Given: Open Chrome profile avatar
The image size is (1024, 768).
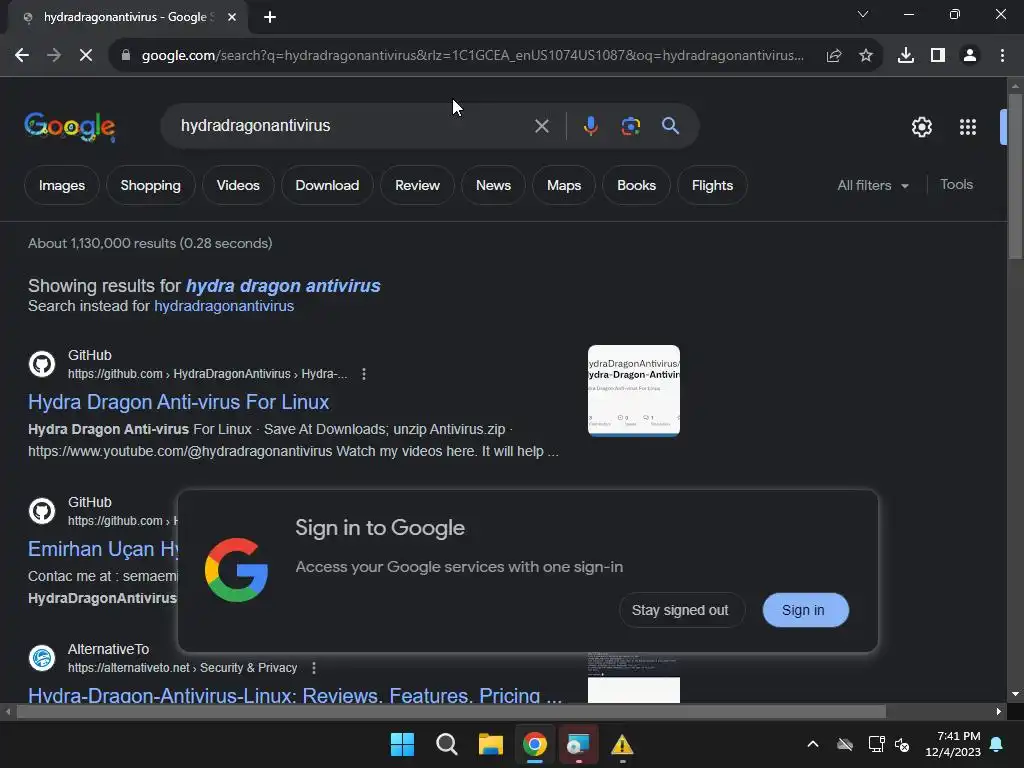Looking at the screenshot, I should [970, 56].
